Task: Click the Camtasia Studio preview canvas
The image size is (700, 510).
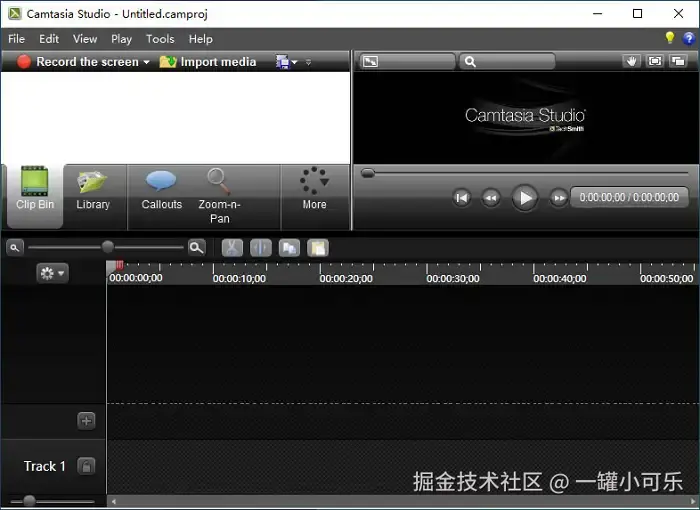Action: click(526, 118)
